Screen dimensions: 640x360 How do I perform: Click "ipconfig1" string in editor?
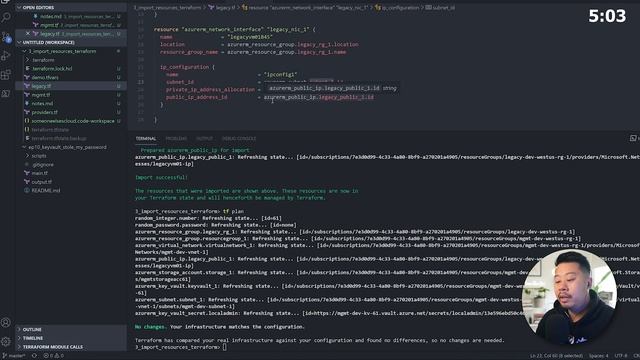280,75
